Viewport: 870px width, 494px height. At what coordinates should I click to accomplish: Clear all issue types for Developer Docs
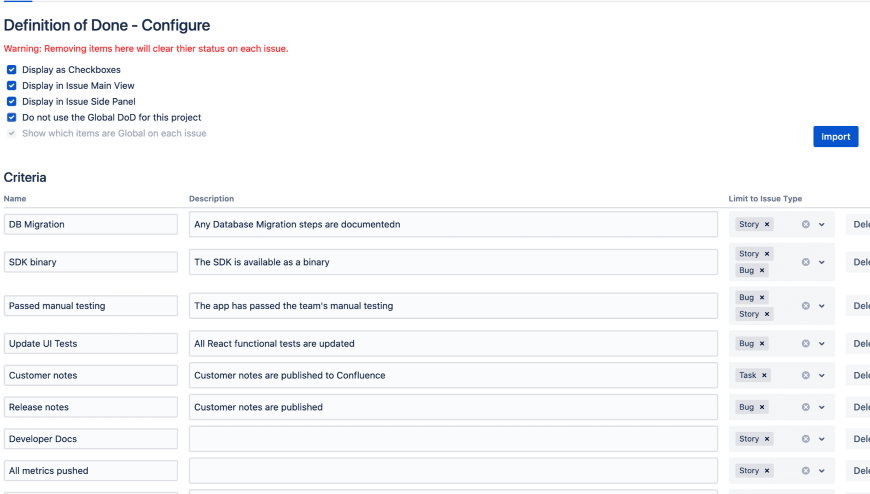point(805,439)
